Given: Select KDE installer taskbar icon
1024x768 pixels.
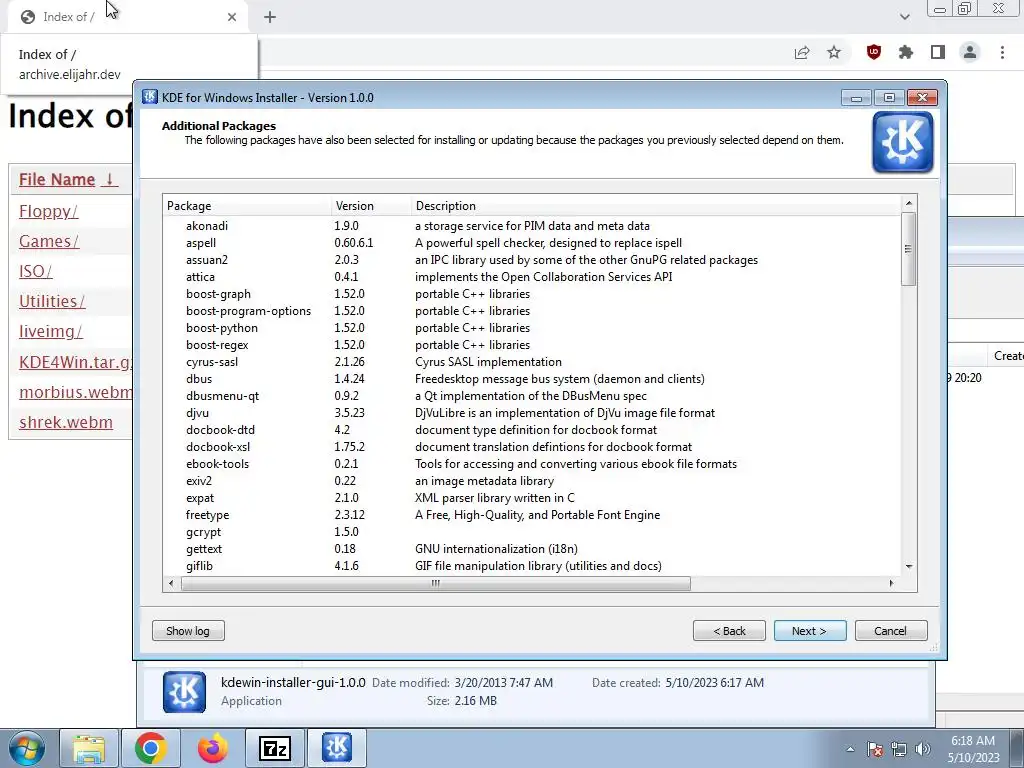Looking at the screenshot, I should [x=337, y=748].
